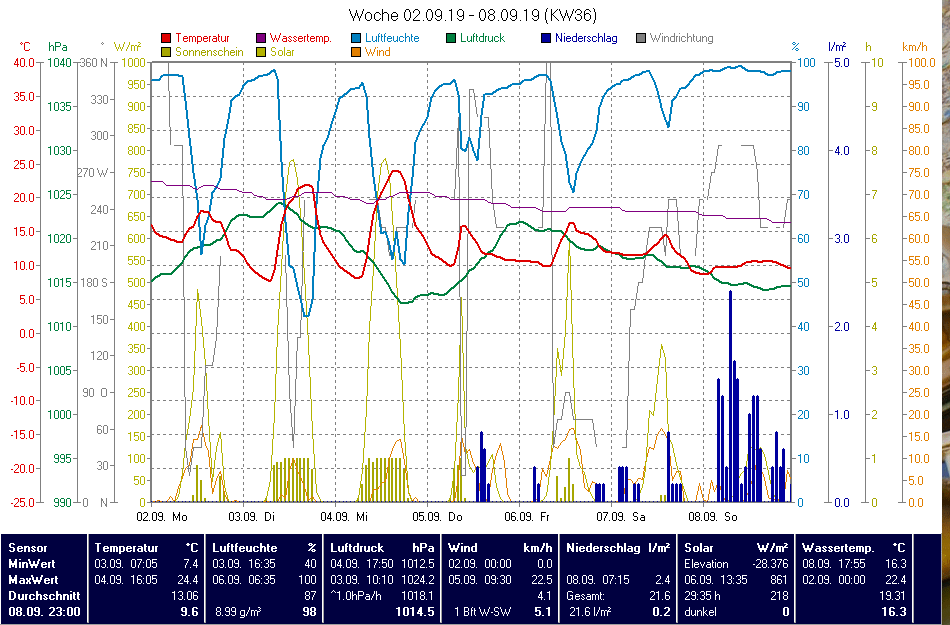Click the 02.09. Mo date label
This screenshot has height=625, width=950.
(162, 517)
